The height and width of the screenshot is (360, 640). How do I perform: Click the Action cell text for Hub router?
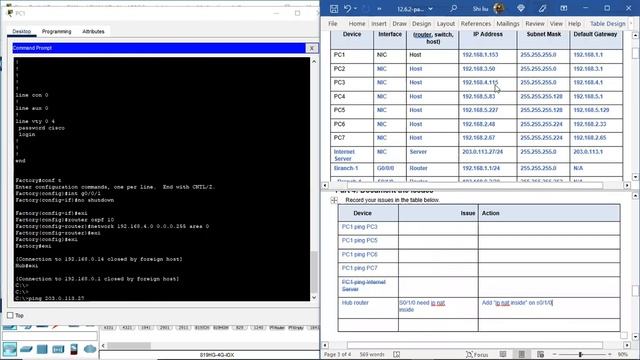tap(517, 303)
